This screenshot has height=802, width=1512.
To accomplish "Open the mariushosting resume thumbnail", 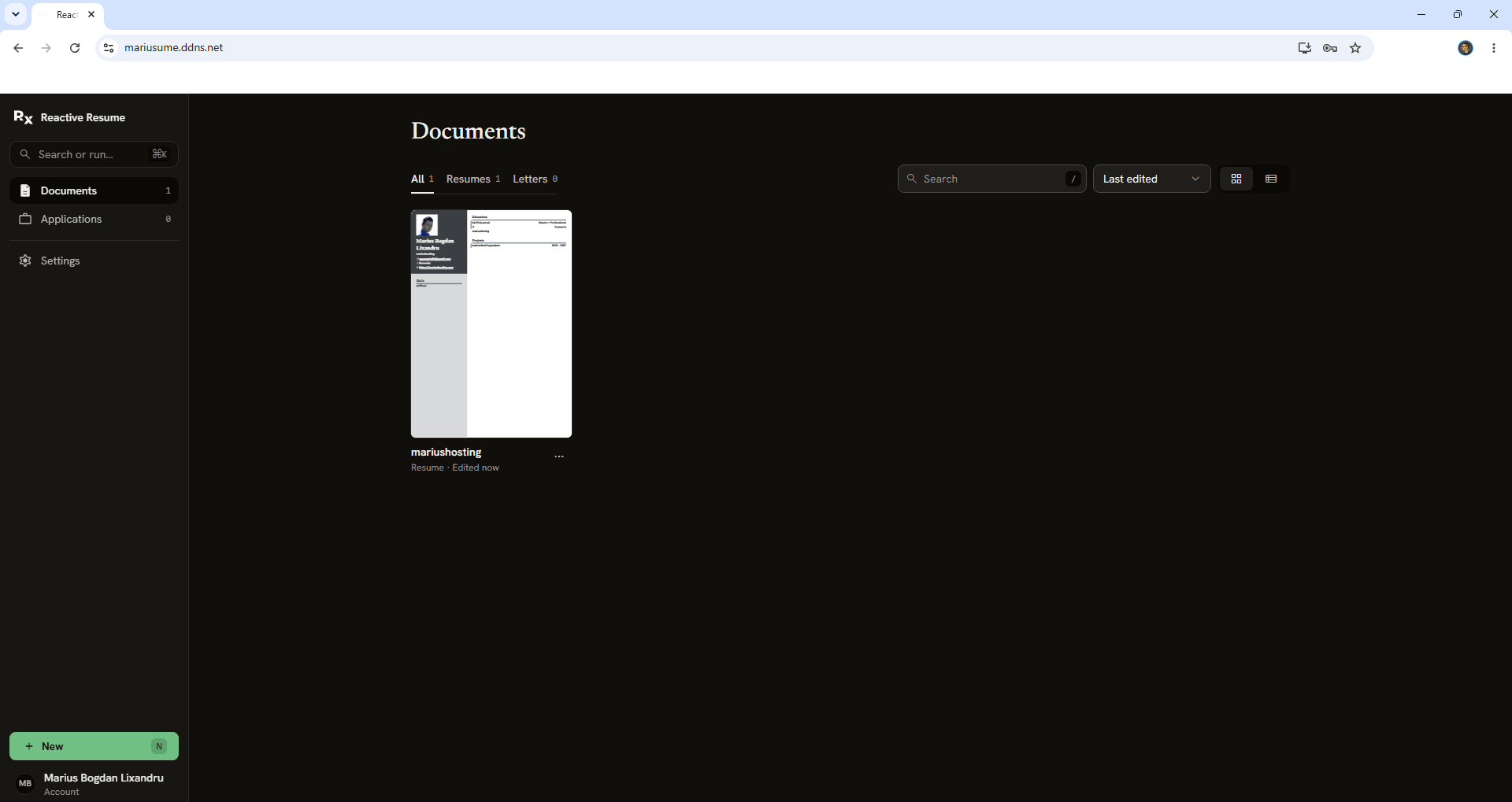I will tap(491, 323).
